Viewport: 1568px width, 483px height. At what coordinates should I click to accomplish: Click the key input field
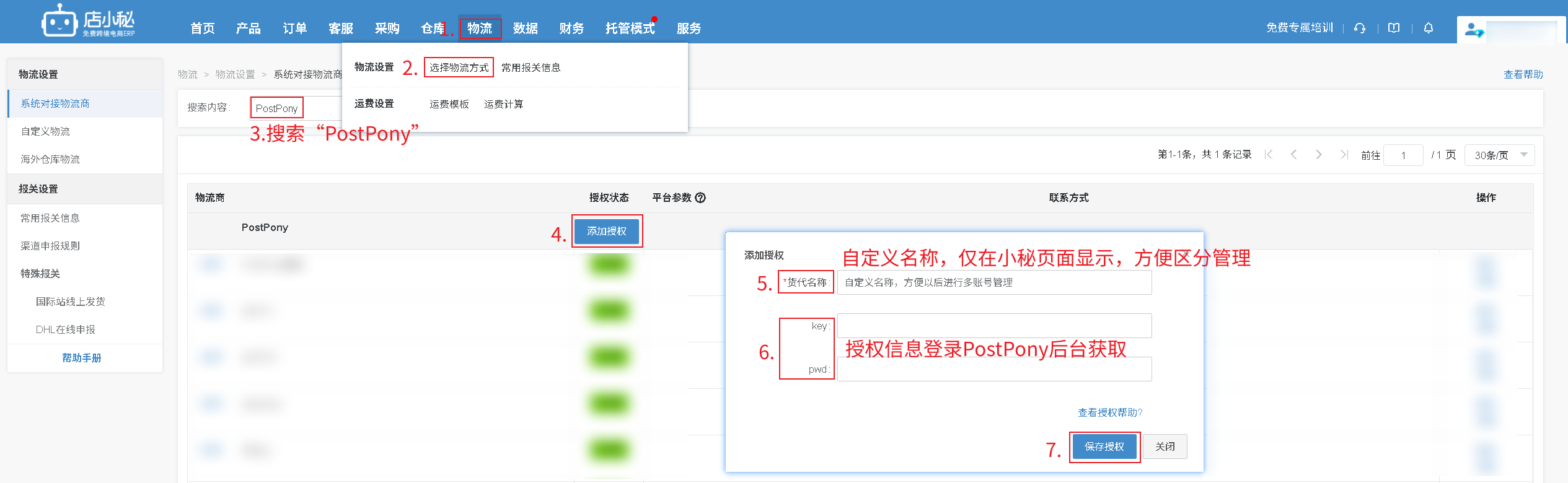(994, 326)
